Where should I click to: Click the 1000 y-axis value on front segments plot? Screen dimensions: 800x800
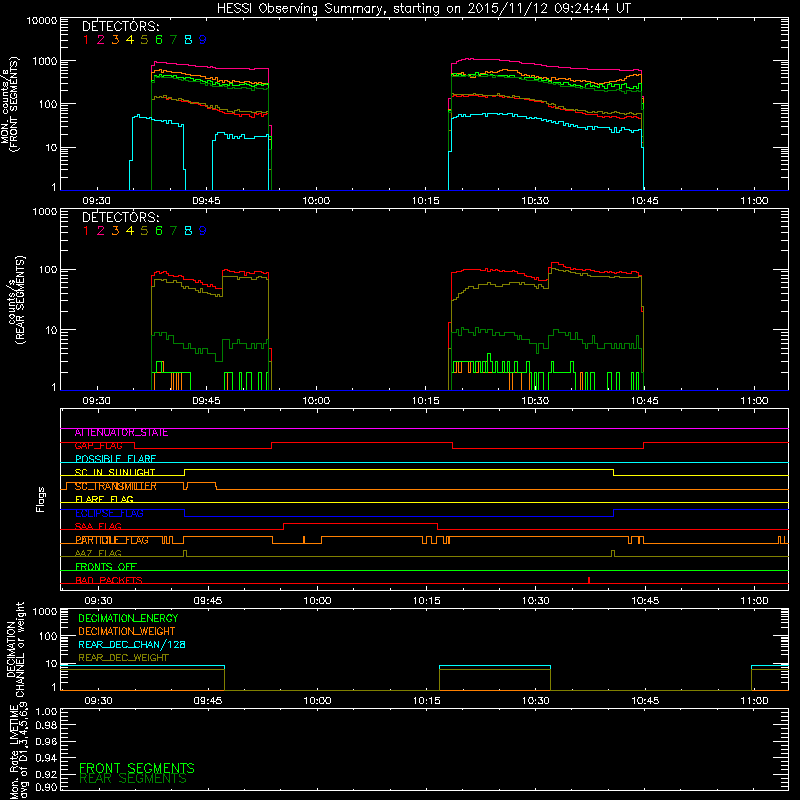(45, 61)
